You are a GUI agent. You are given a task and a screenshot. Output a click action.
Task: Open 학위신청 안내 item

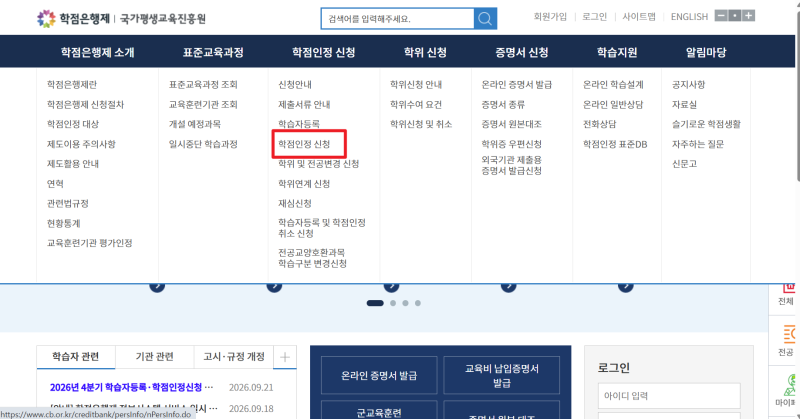(x=416, y=84)
